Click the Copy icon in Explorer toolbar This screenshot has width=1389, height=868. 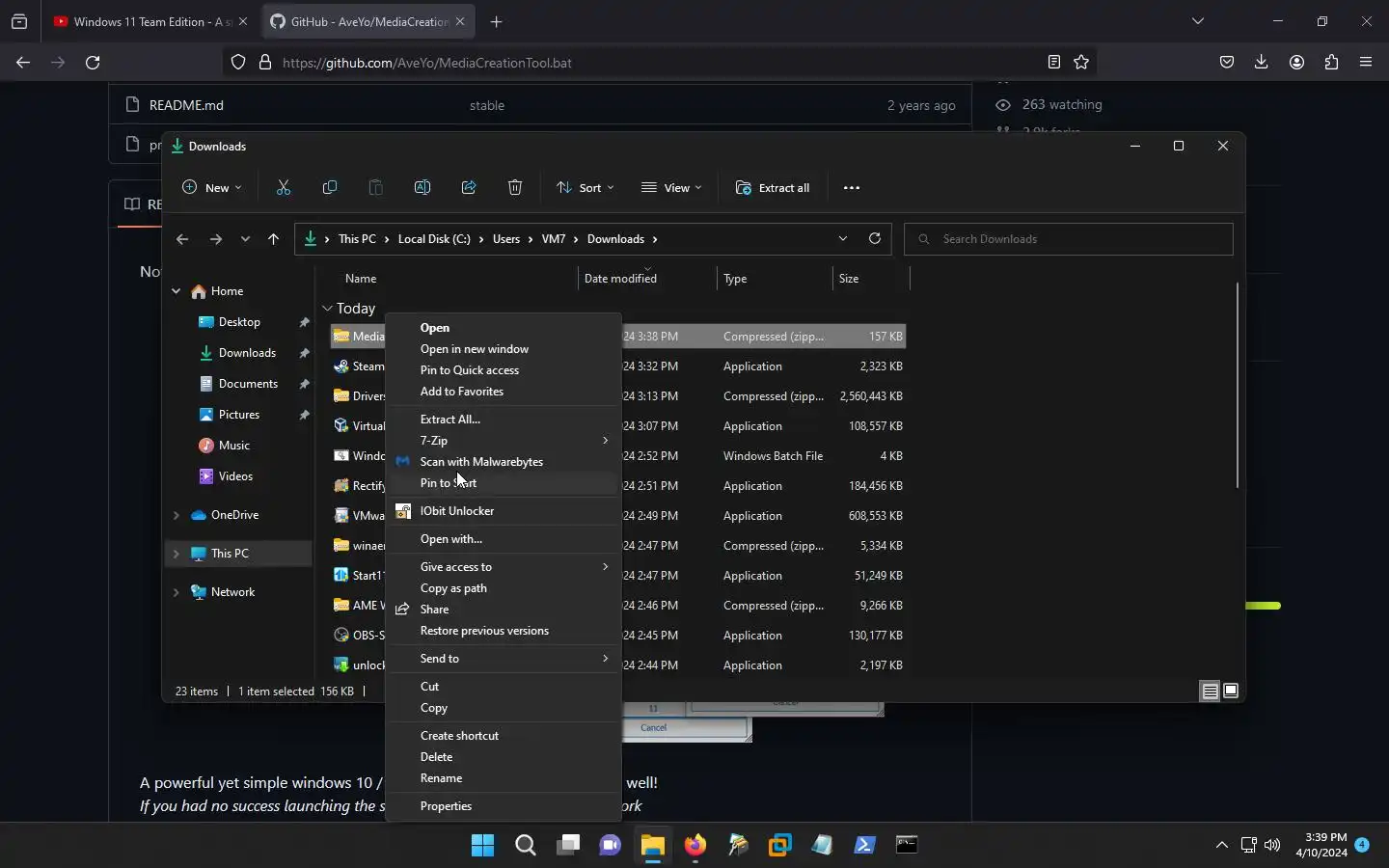(330, 188)
